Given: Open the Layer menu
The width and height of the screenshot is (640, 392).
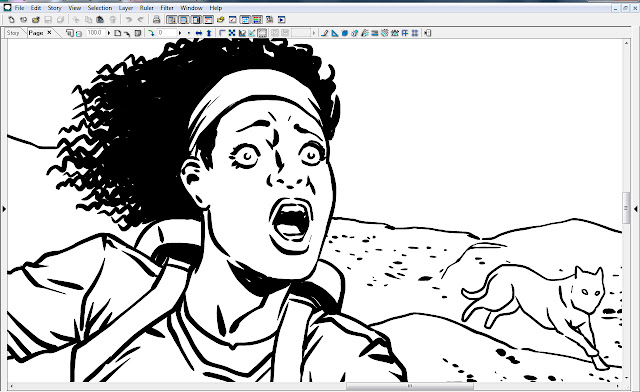Looking at the screenshot, I should coord(126,8).
